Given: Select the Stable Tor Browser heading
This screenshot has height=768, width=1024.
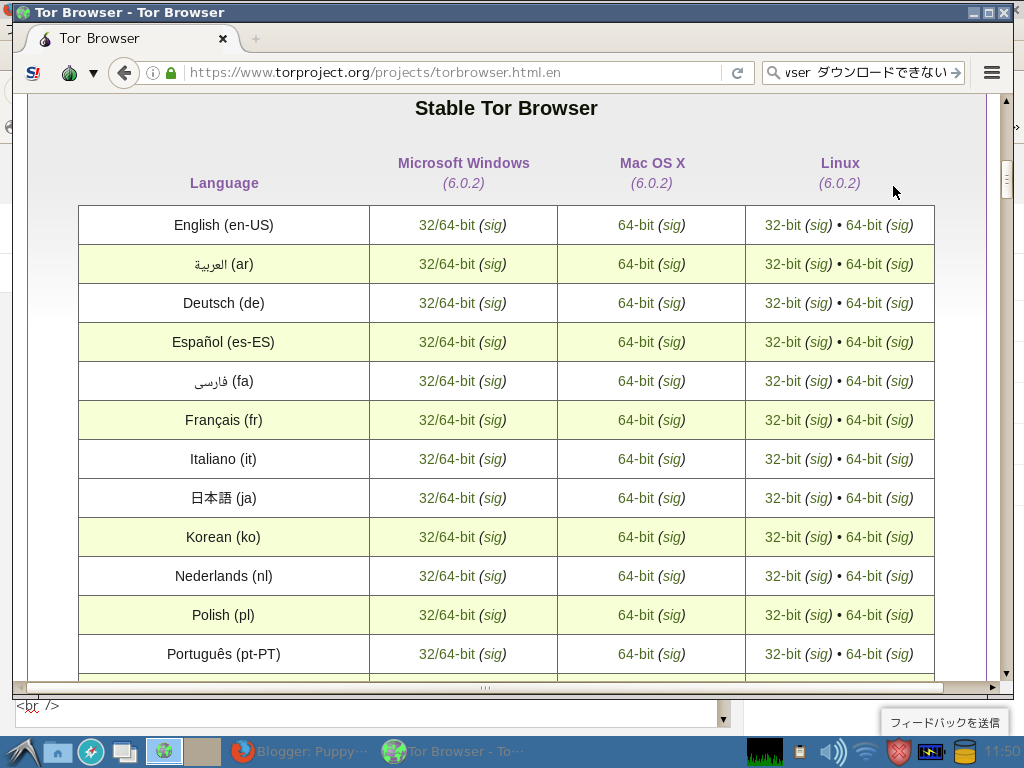Looking at the screenshot, I should click(506, 108).
